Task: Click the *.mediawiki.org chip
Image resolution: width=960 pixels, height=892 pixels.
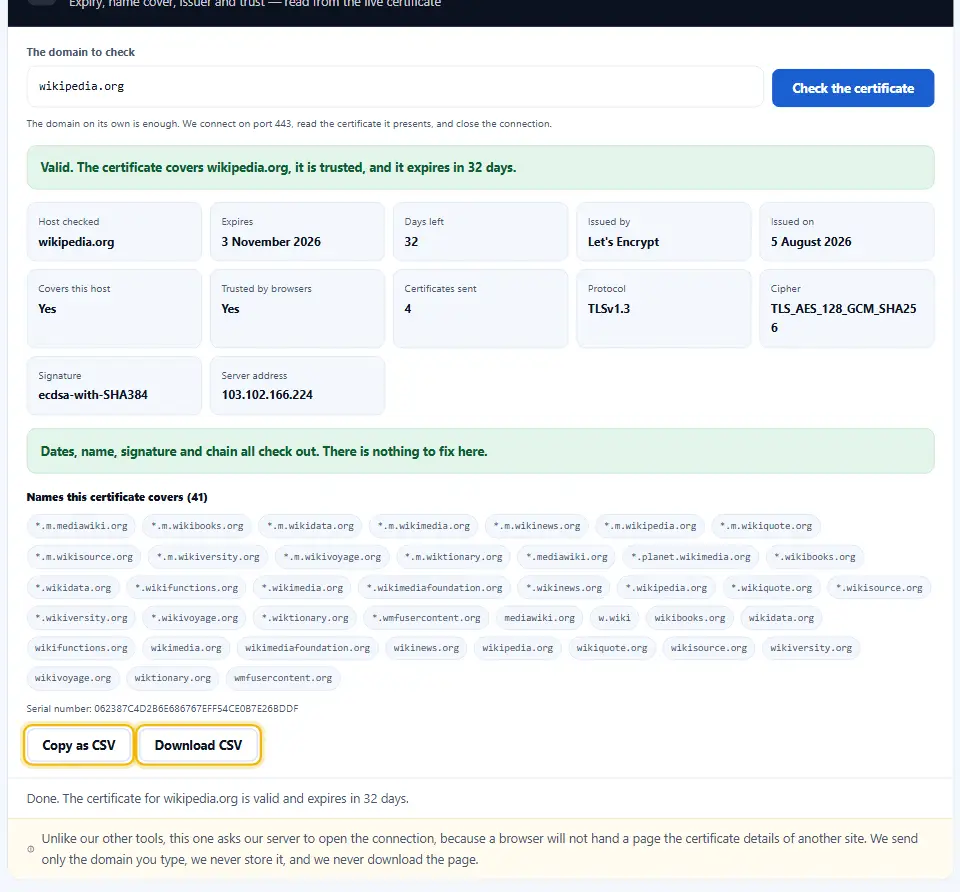Action: [567, 557]
